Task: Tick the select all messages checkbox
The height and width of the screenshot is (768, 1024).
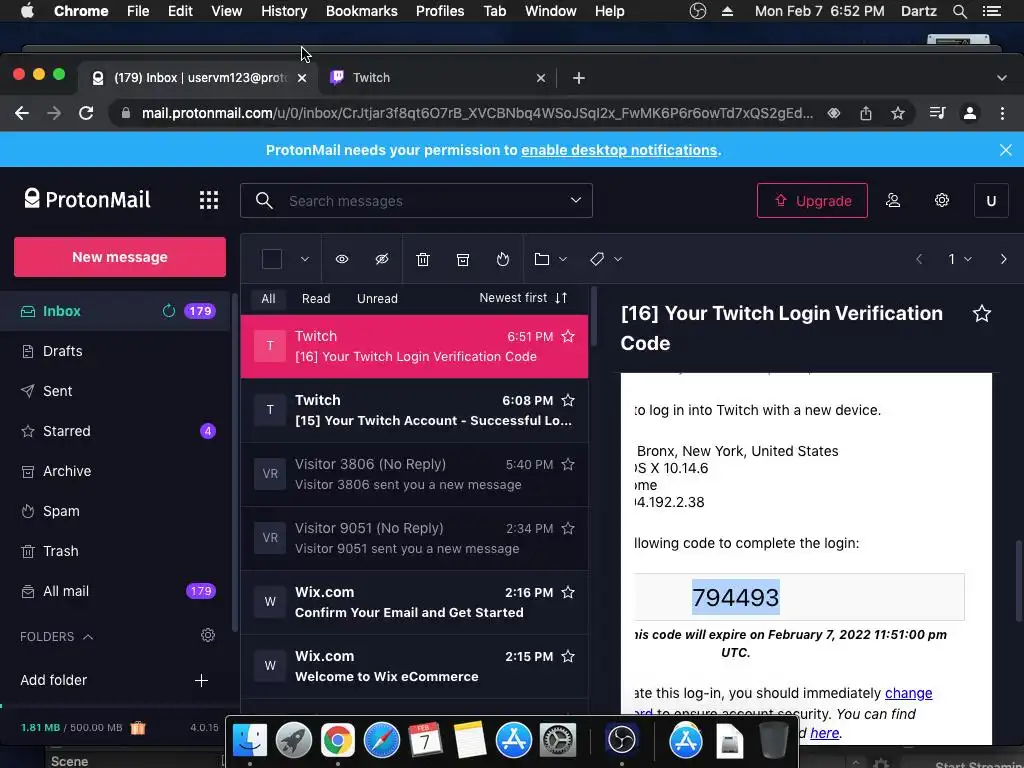Action: [272, 259]
